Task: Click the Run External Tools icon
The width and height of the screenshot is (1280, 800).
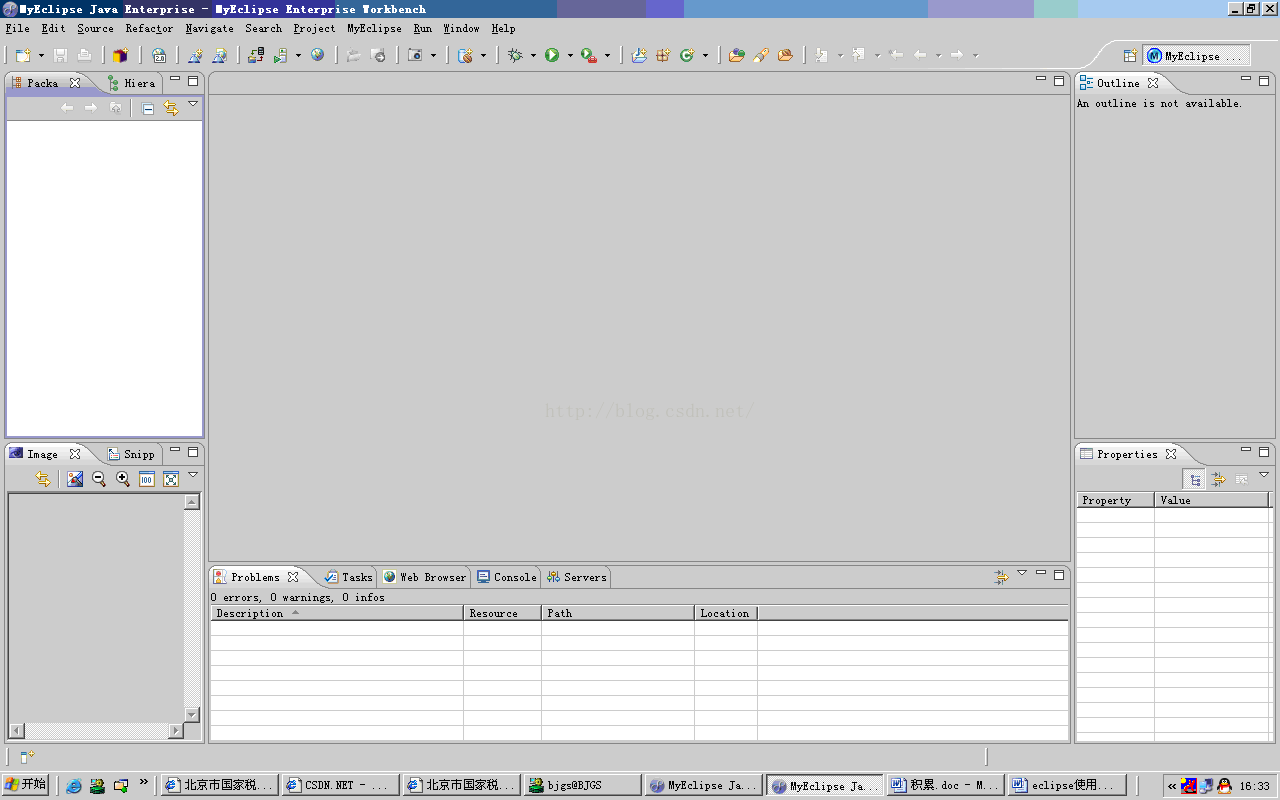Action: pyautogui.click(x=589, y=56)
